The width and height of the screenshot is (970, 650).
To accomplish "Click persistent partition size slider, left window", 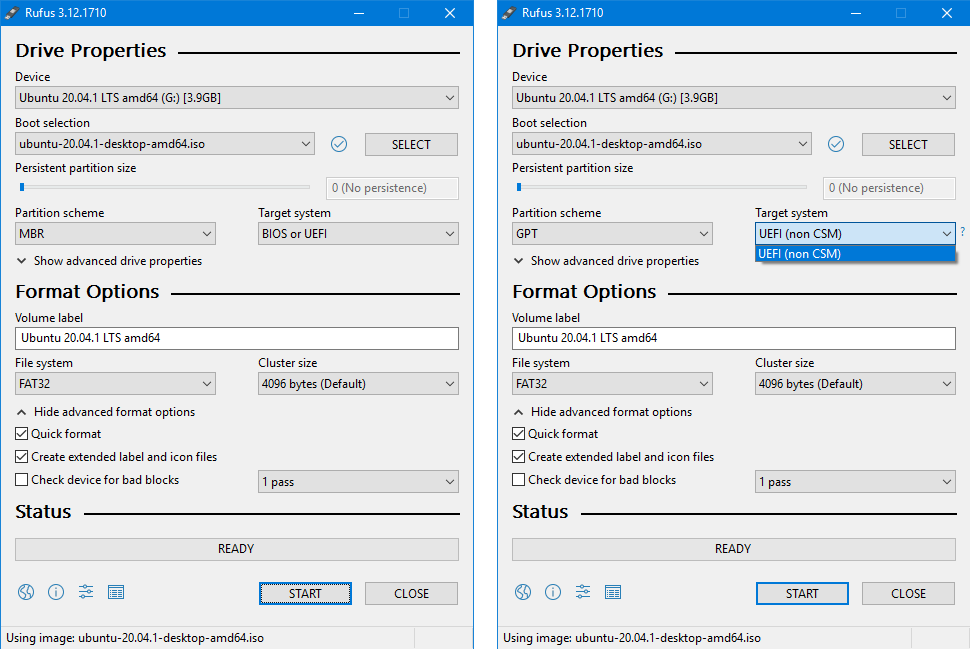I will [x=164, y=187].
